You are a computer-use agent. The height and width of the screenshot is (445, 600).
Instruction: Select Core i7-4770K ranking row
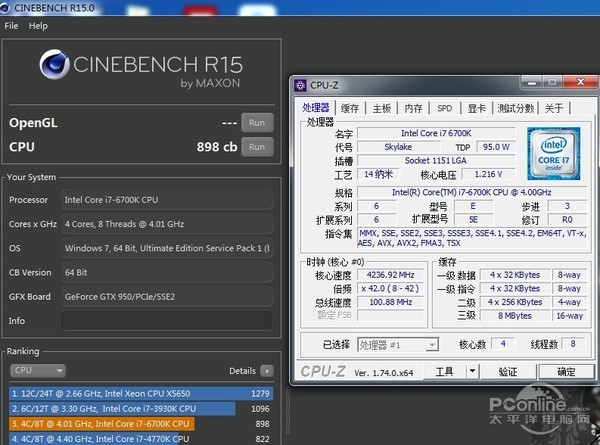(x=141, y=439)
